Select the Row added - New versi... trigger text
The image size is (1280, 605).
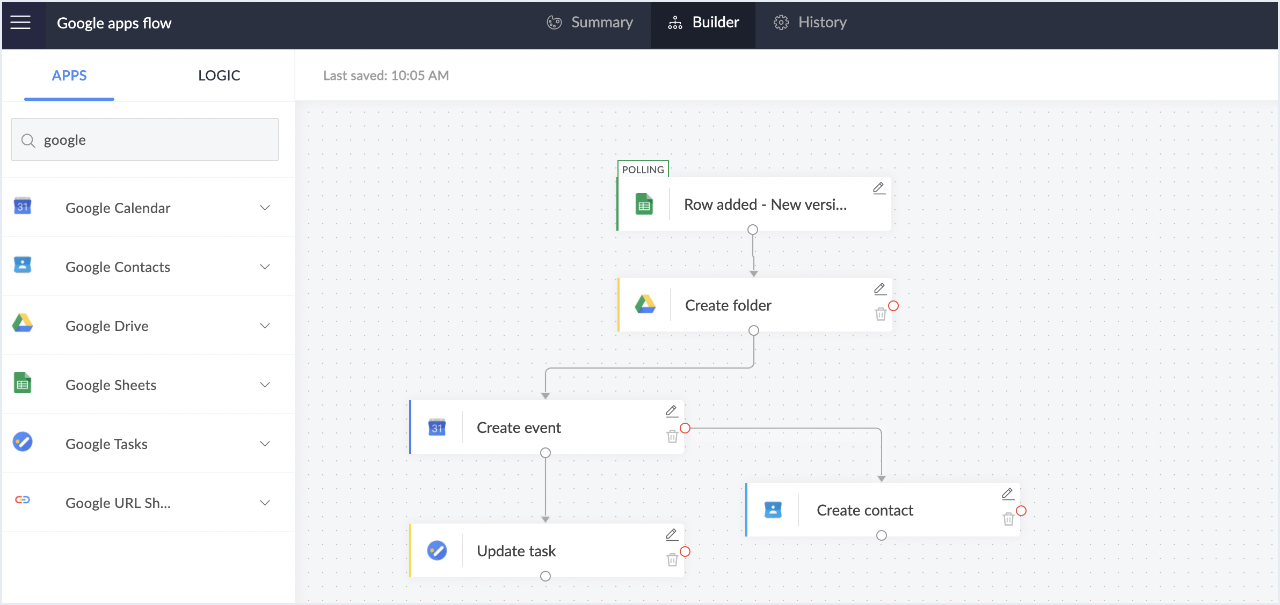(765, 204)
